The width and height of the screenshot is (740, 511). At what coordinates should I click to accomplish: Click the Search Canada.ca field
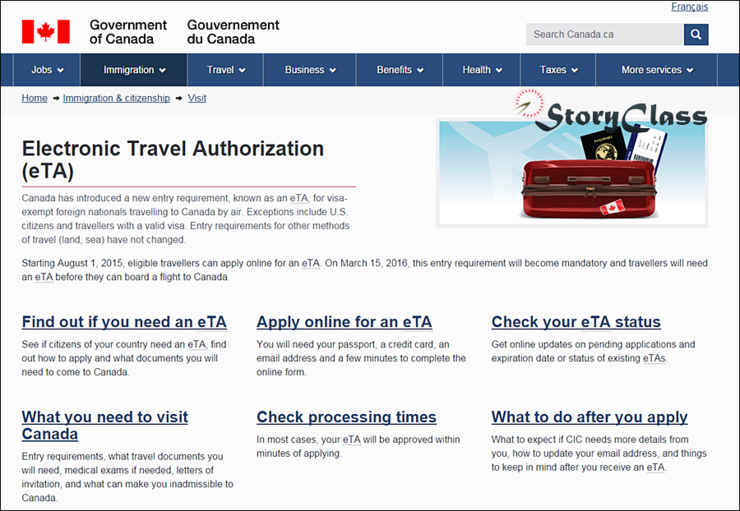coord(605,34)
